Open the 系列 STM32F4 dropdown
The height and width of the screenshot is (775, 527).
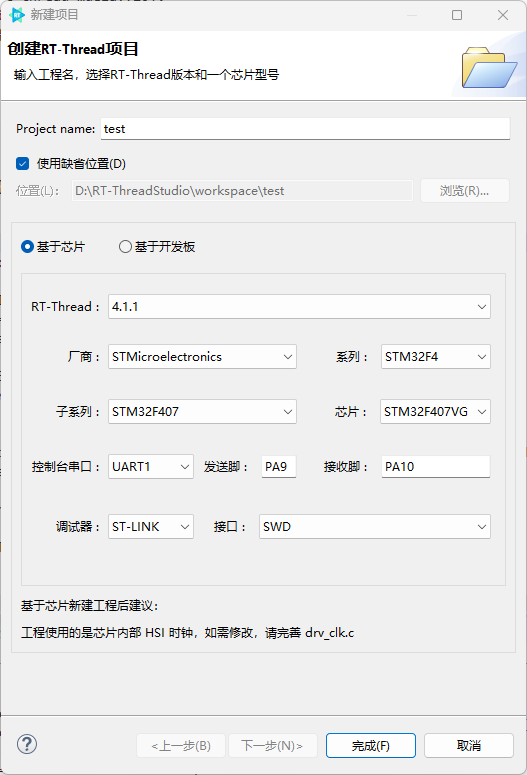[436, 356]
